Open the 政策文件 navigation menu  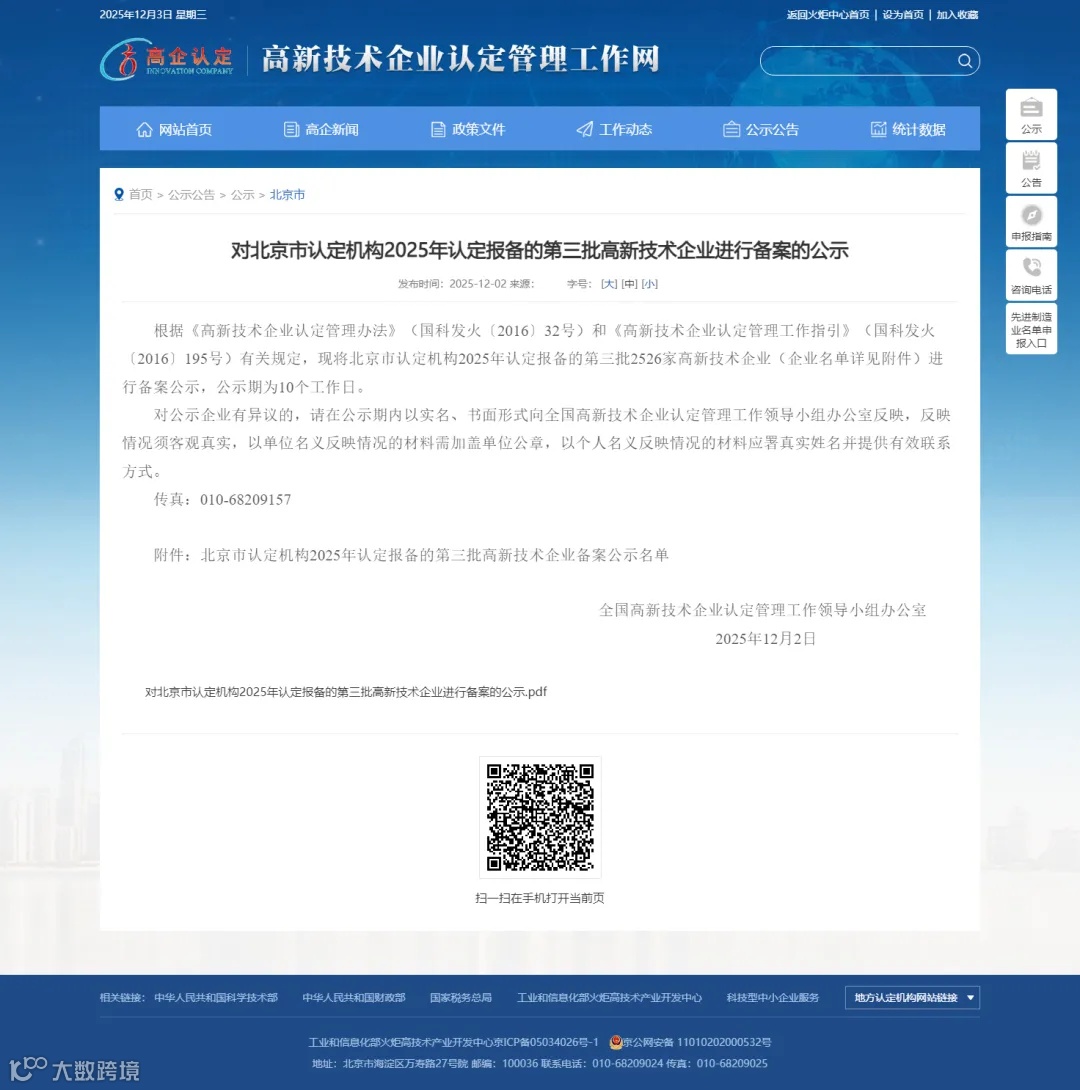pyautogui.click(x=469, y=128)
